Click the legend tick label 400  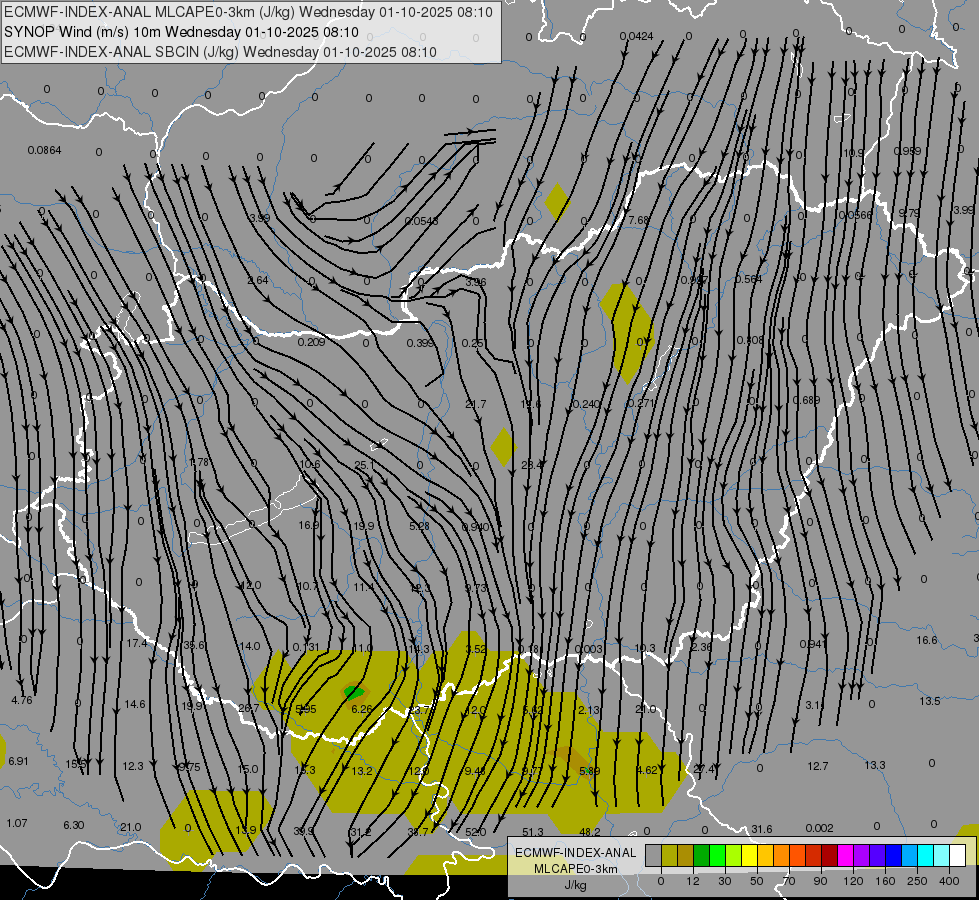pyautogui.click(x=949, y=881)
